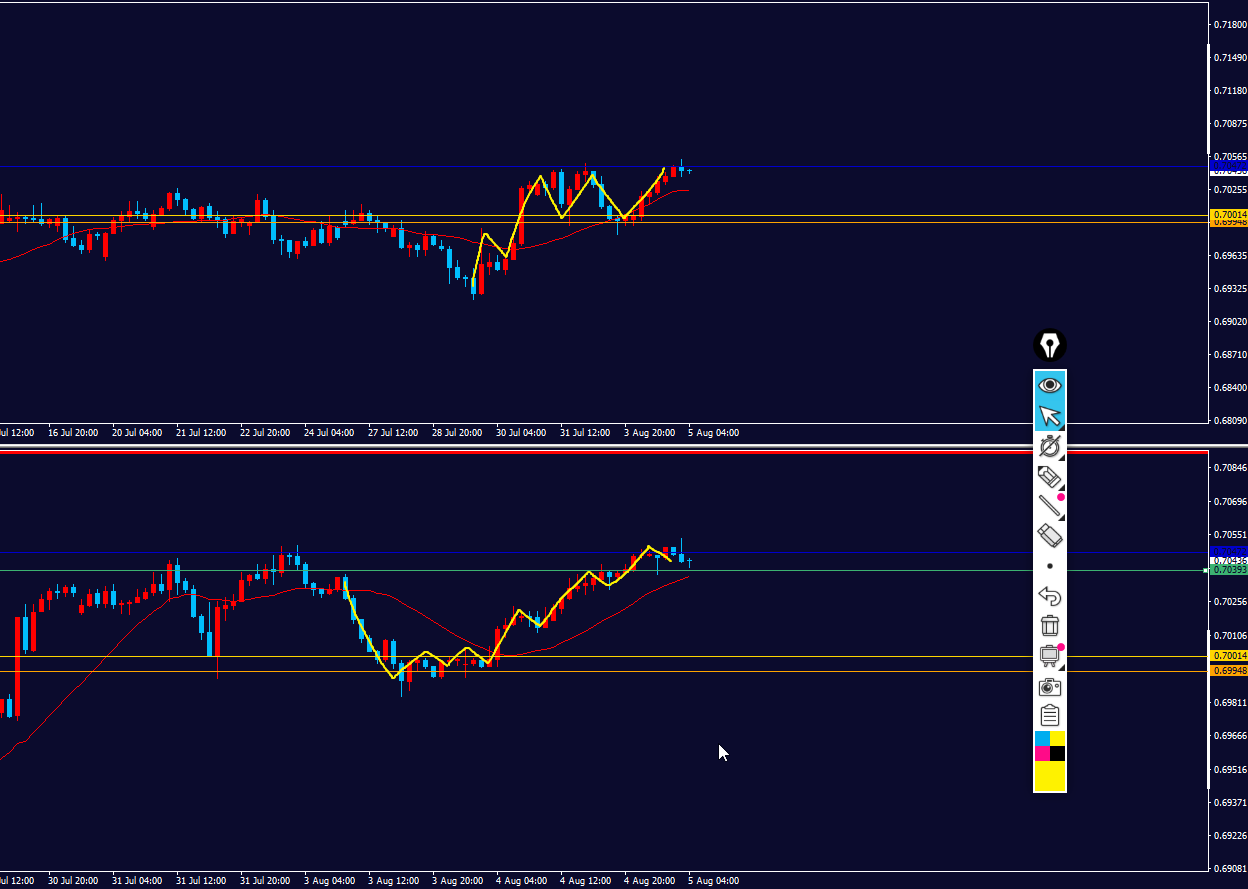Pick the cyan colour swatch
Viewport: 1248px width, 889px height.
(x=1042, y=738)
